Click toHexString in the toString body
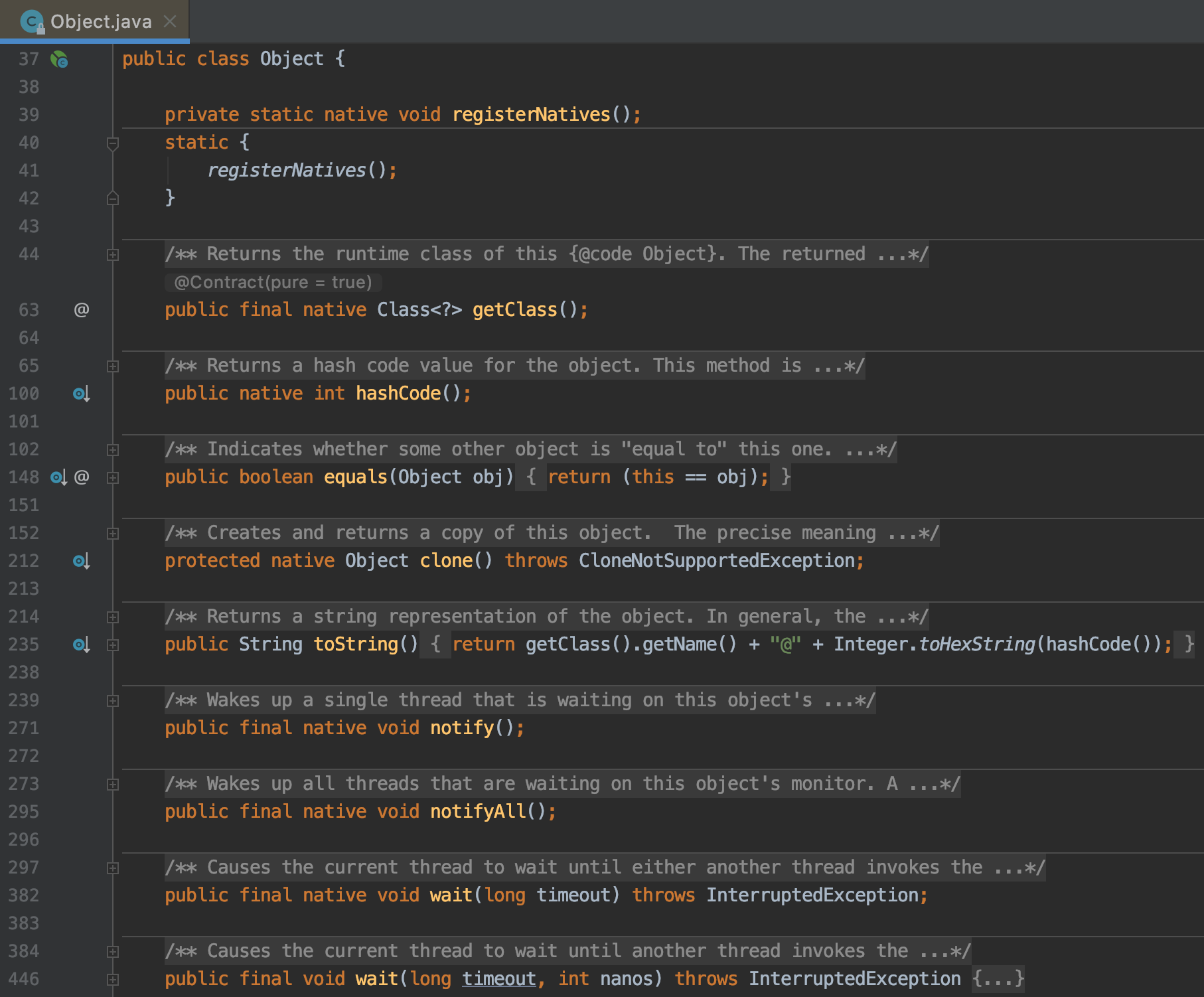Viewport: 1204px width, 997px height. (x=977, y=645)
